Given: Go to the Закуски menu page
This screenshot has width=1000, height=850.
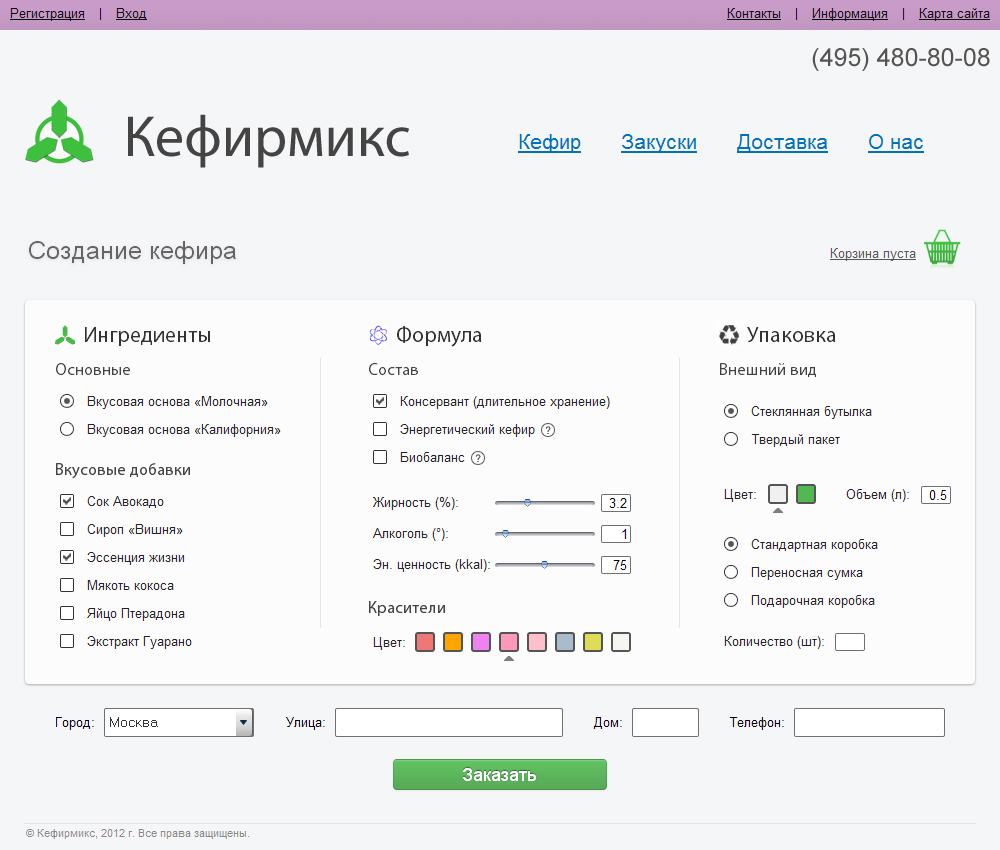Looking at the screenshot, I should [659, 142].
